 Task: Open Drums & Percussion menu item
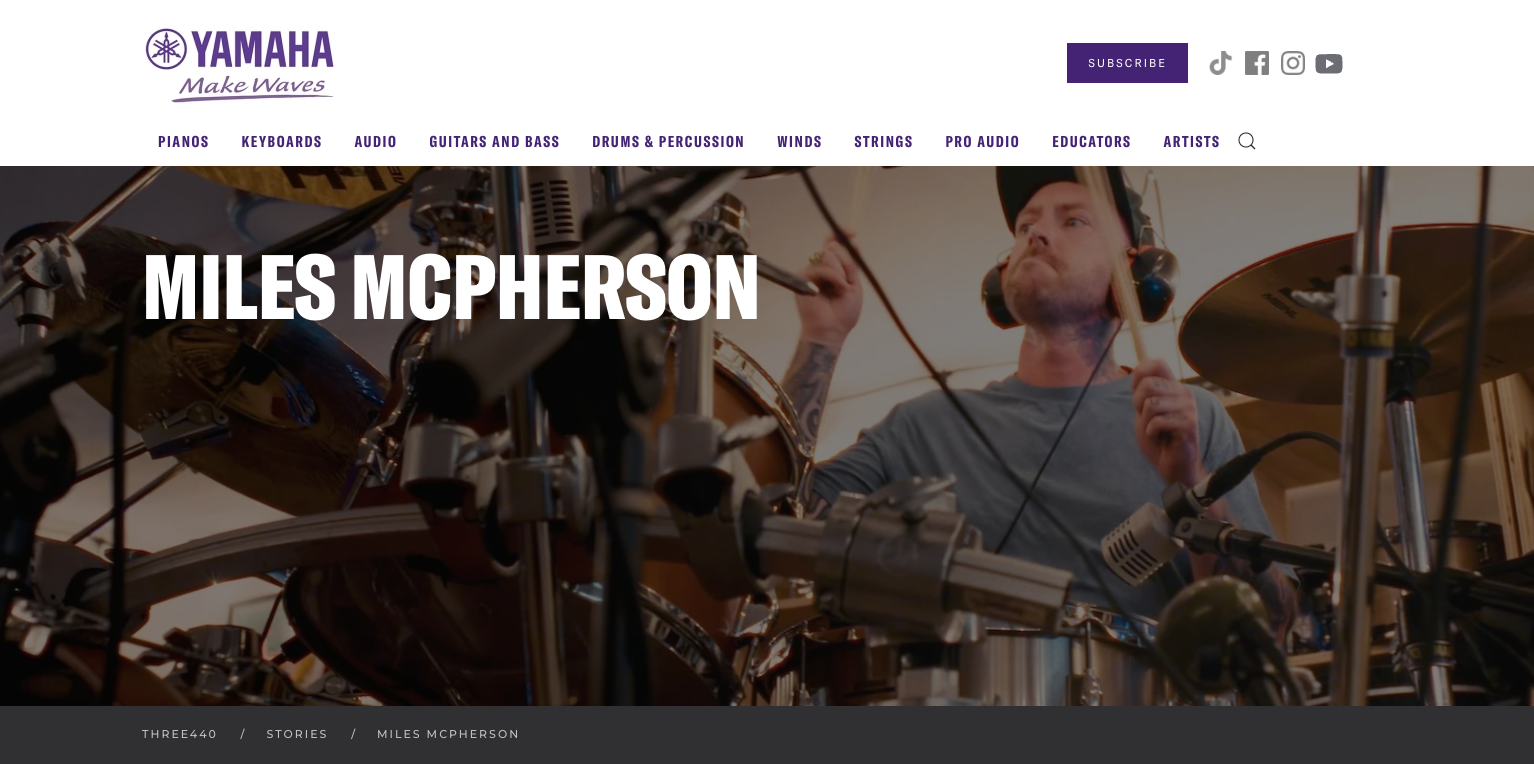pos(668,142)
